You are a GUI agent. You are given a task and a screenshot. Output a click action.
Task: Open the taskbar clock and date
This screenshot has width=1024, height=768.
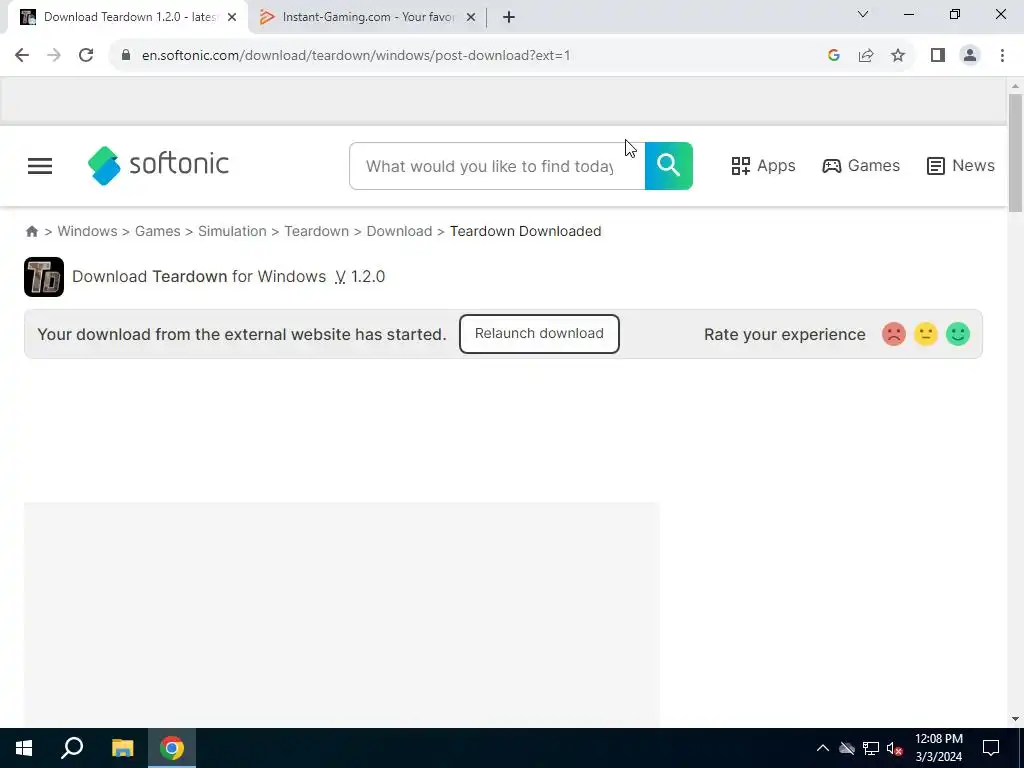[x=938, y=748]
